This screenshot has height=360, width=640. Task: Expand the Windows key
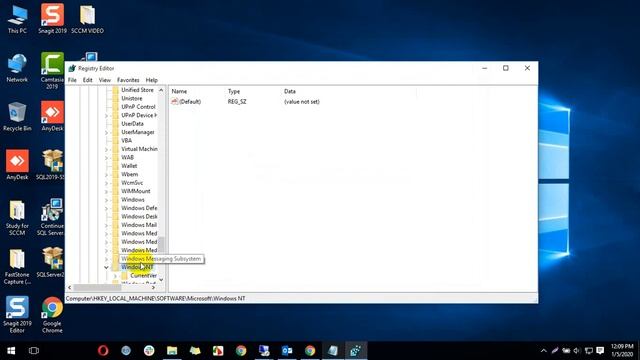point(106,200)
